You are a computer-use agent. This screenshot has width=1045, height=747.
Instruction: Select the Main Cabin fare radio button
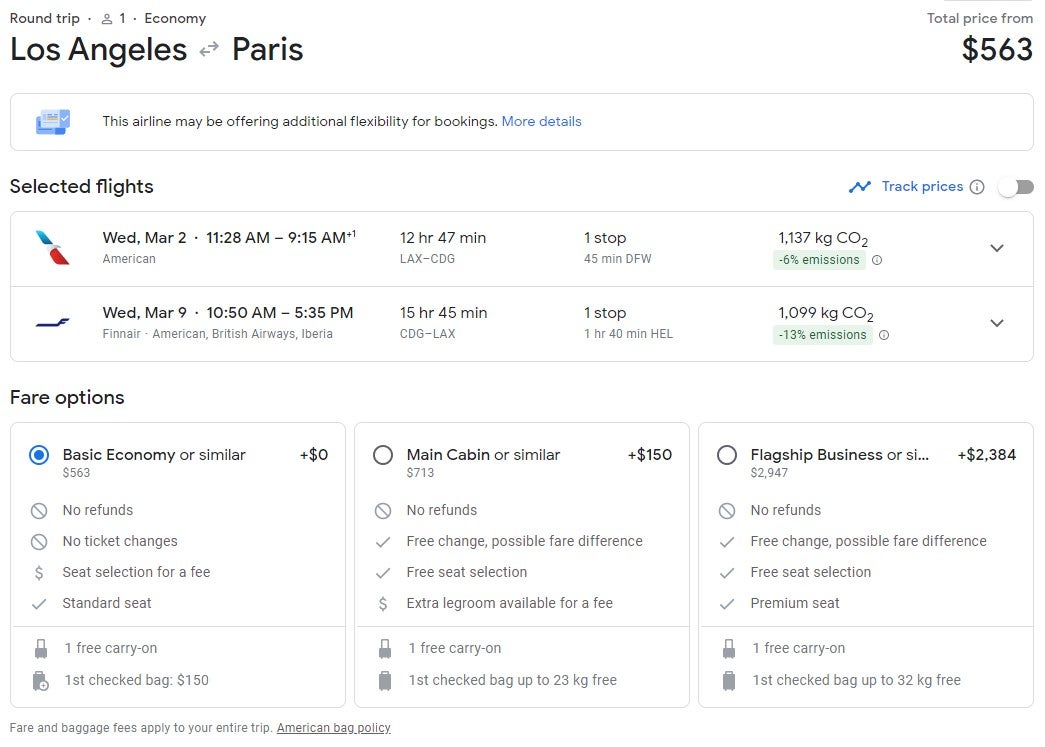[383, 455]
